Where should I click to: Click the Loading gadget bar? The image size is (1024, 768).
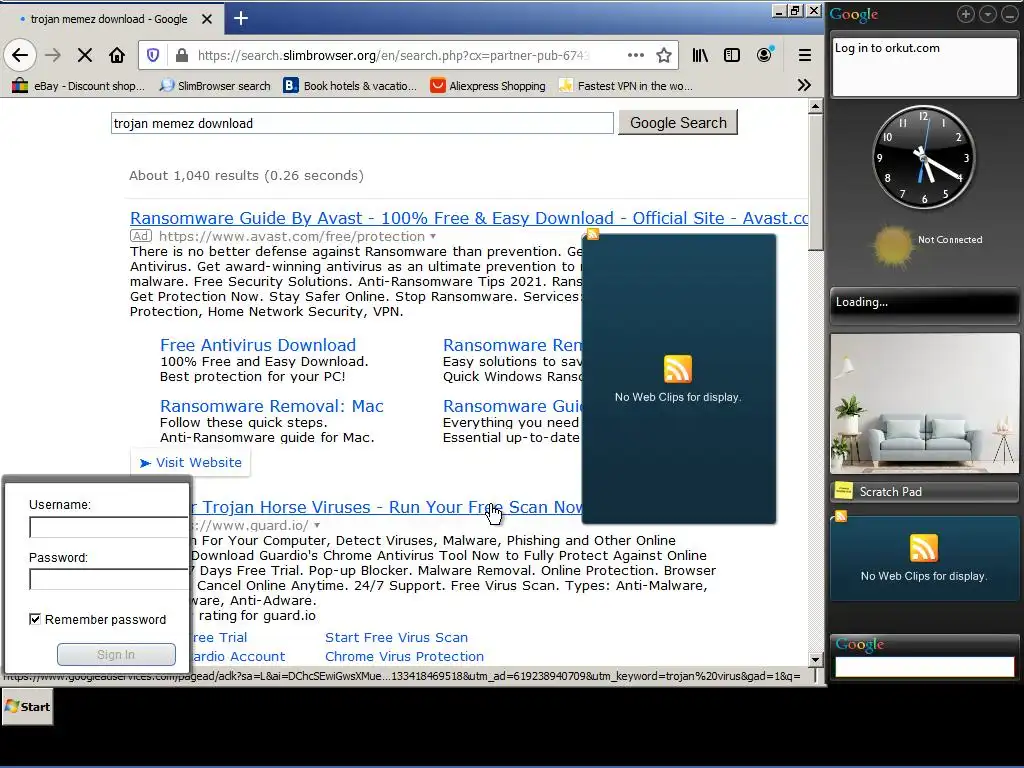click(924, 304)
